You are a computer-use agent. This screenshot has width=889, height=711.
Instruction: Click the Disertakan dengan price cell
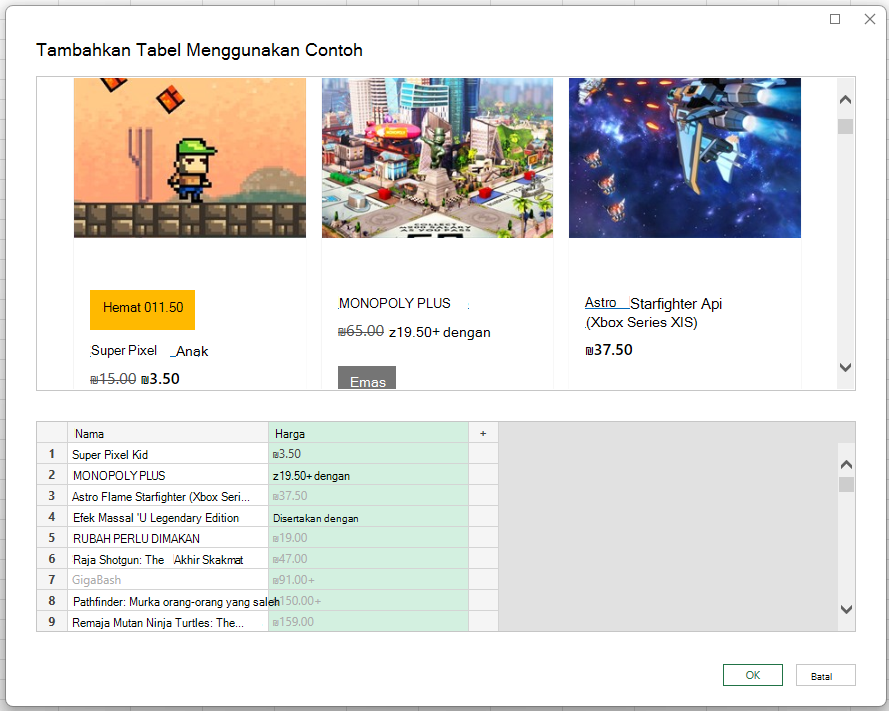(x=369, y=517)
